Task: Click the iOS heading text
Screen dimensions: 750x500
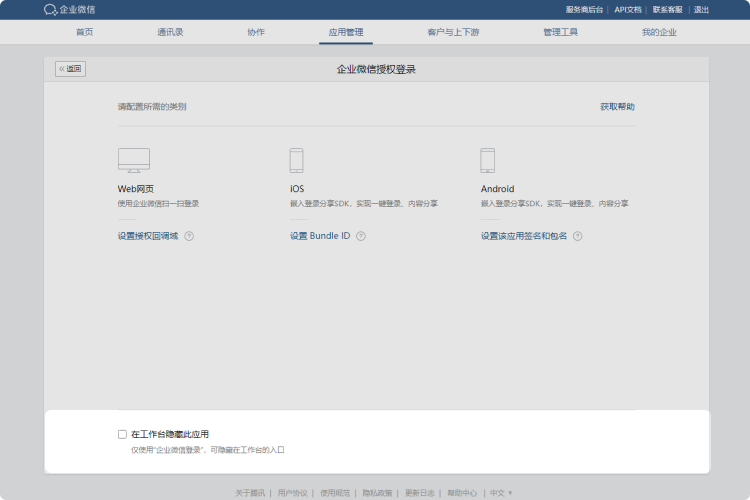Action: (297, 189)
